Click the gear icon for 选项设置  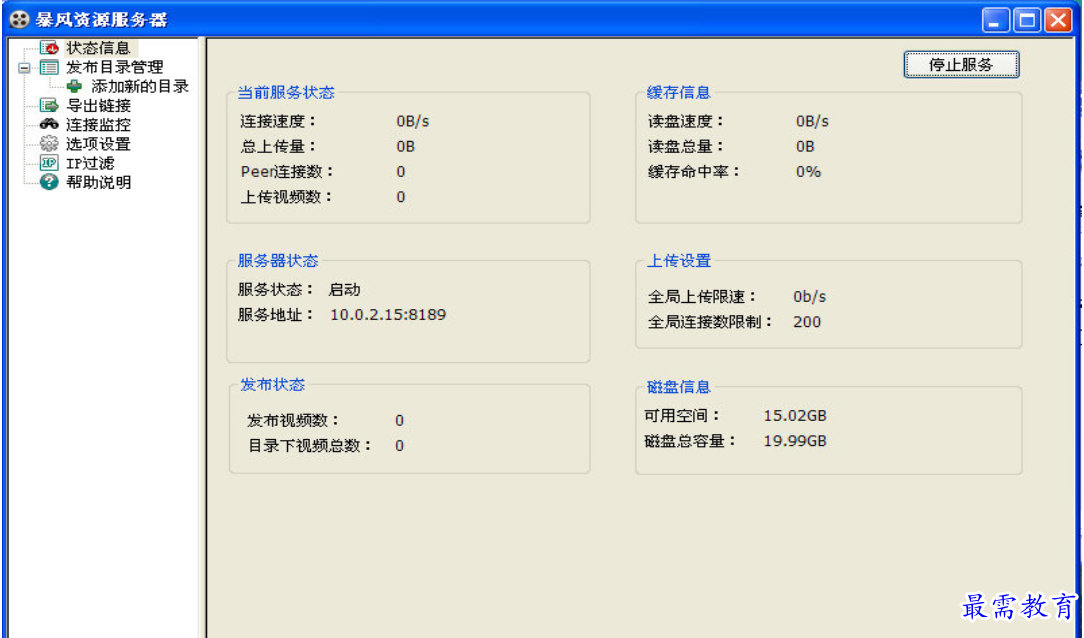[48, 144]
